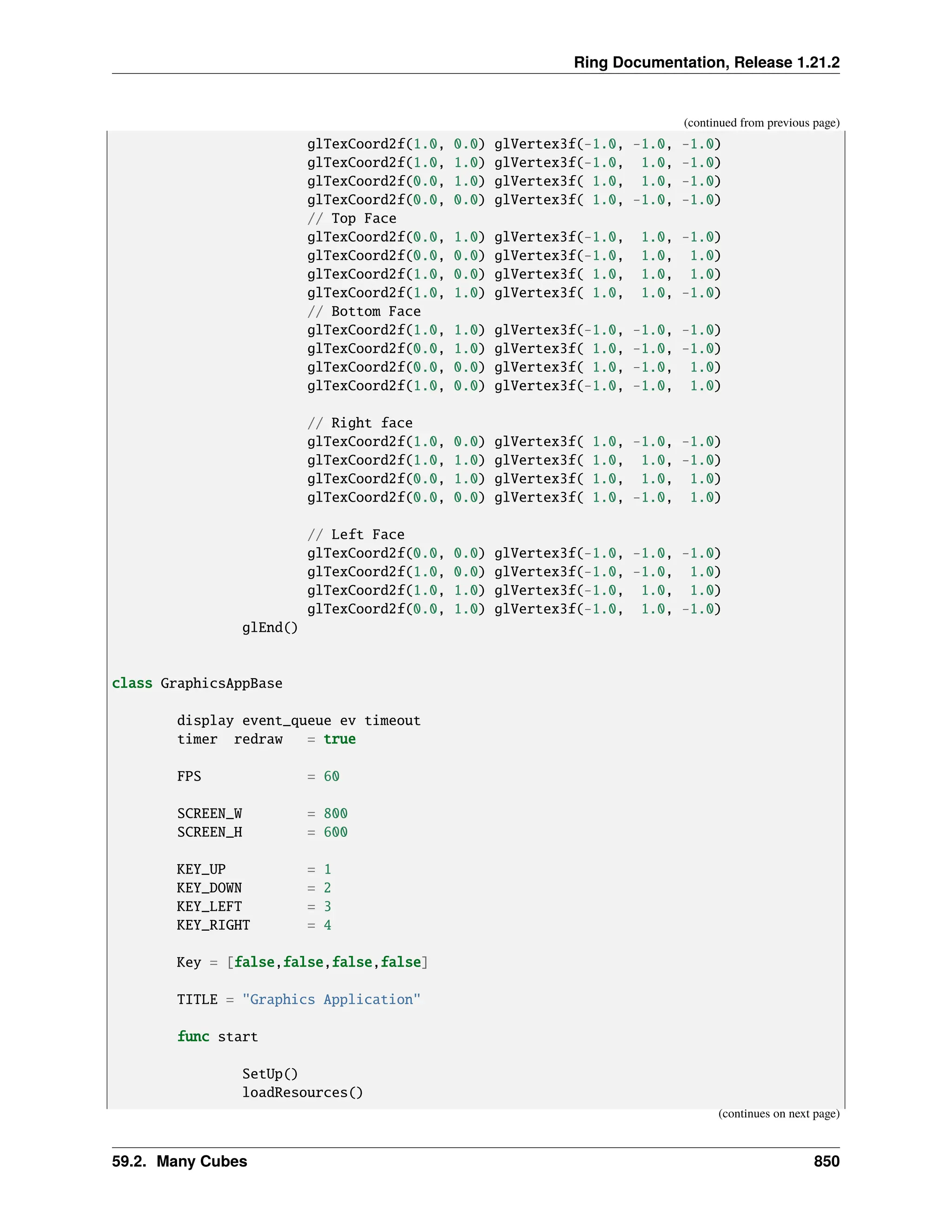Click the first 'false' in Key list
Viewport: 952px width, 1232px height.
[x=254, y=962]
